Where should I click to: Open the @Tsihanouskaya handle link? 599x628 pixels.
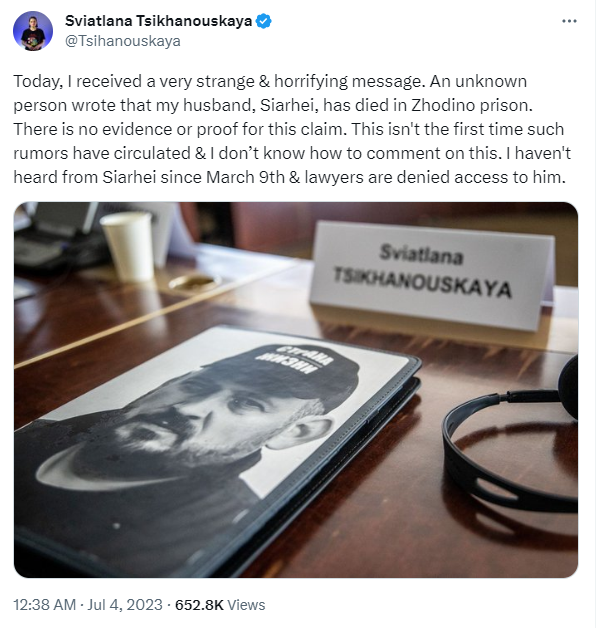123,41
